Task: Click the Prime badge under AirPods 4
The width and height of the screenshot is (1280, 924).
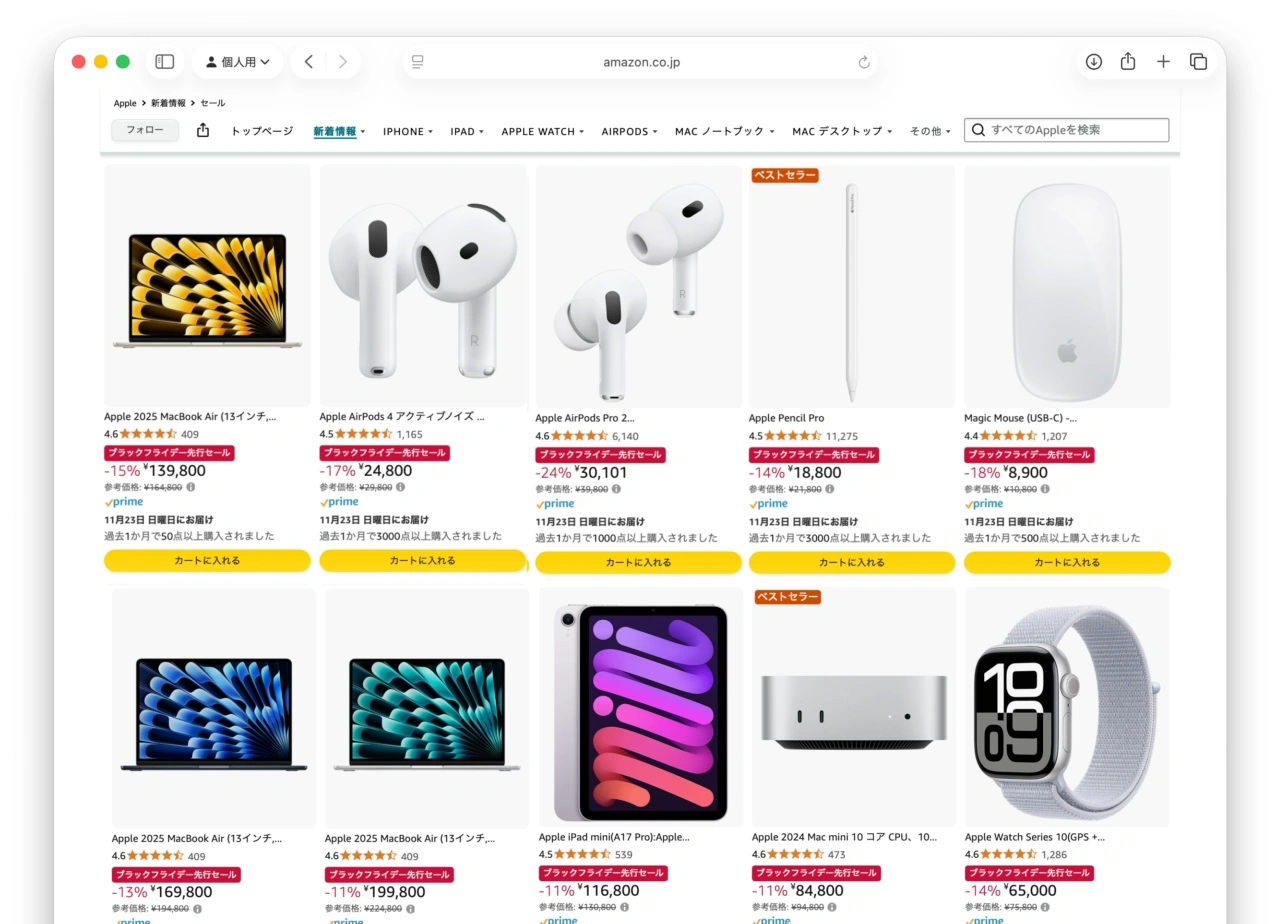Action: (x=338, y=502)
